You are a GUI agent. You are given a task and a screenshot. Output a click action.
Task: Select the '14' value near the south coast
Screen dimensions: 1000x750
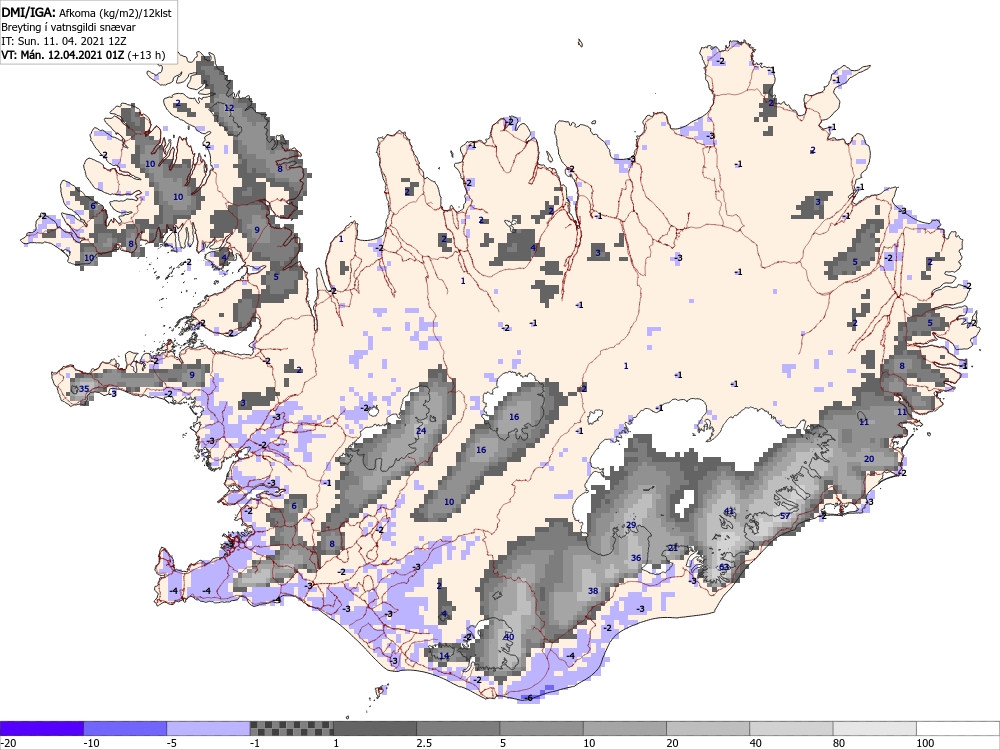(445, 656)
